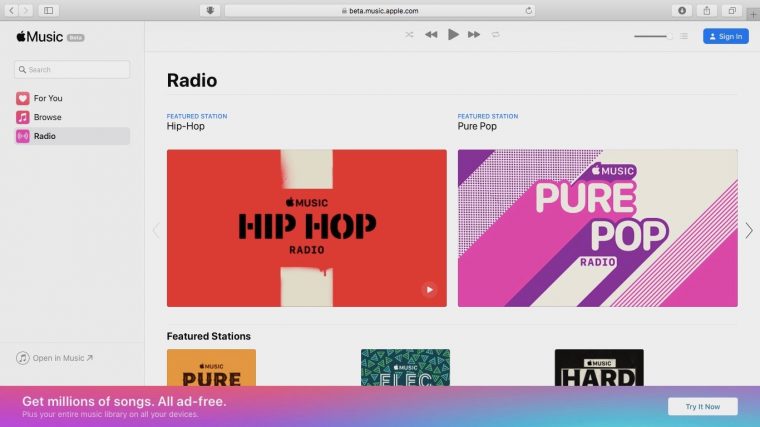Screen dimensions: 760x427
Task: Adjust the volume slider
Action: [x=652, y=36]
